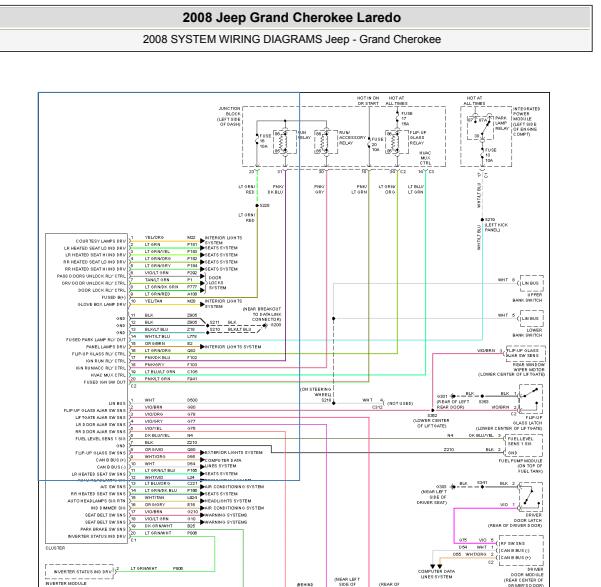This screenshot has width=601, height=587.
Task: Select the "LR HEATED SEAT LO IND DRV" label
Action: tap(95, 248)
